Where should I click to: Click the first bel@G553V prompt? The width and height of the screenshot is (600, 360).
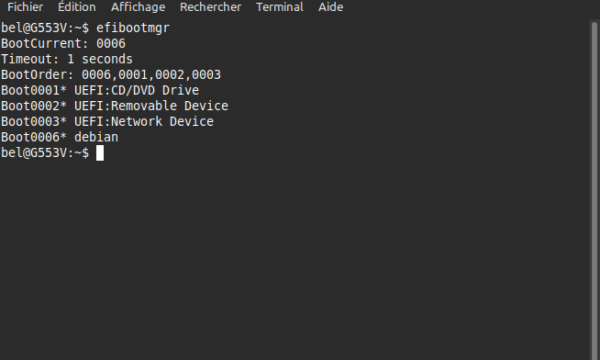[45, 28]
